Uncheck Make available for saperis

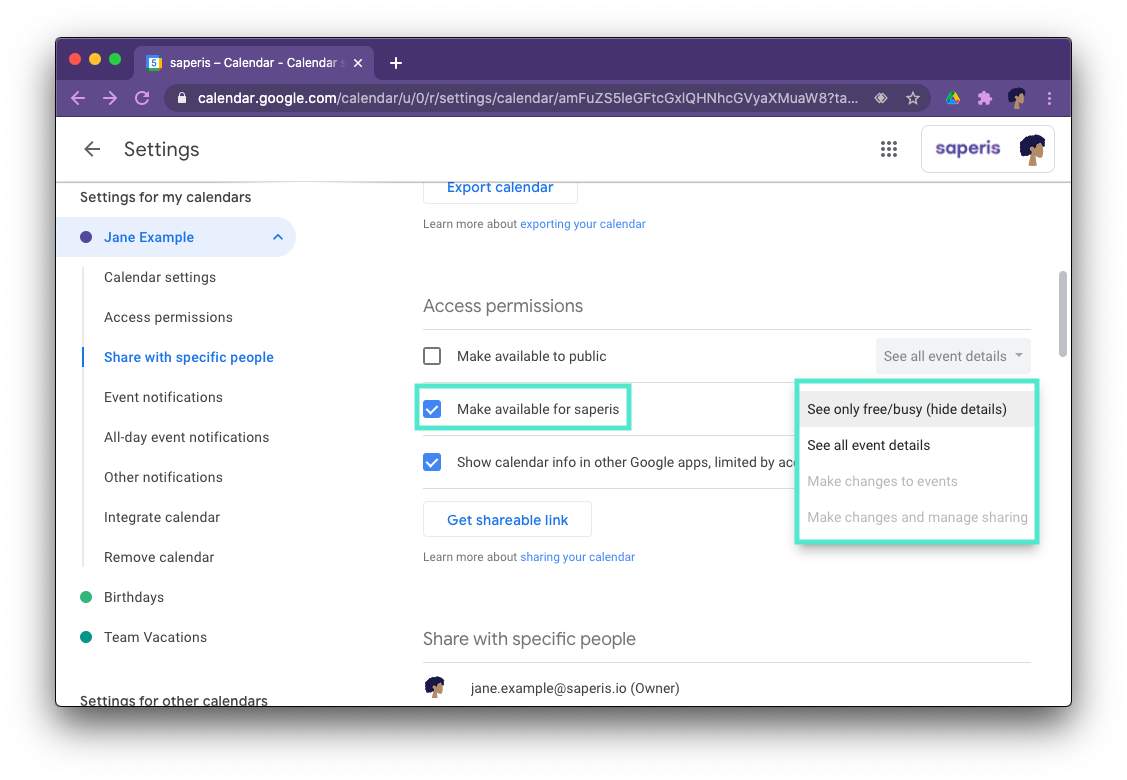tap(432, 409)
